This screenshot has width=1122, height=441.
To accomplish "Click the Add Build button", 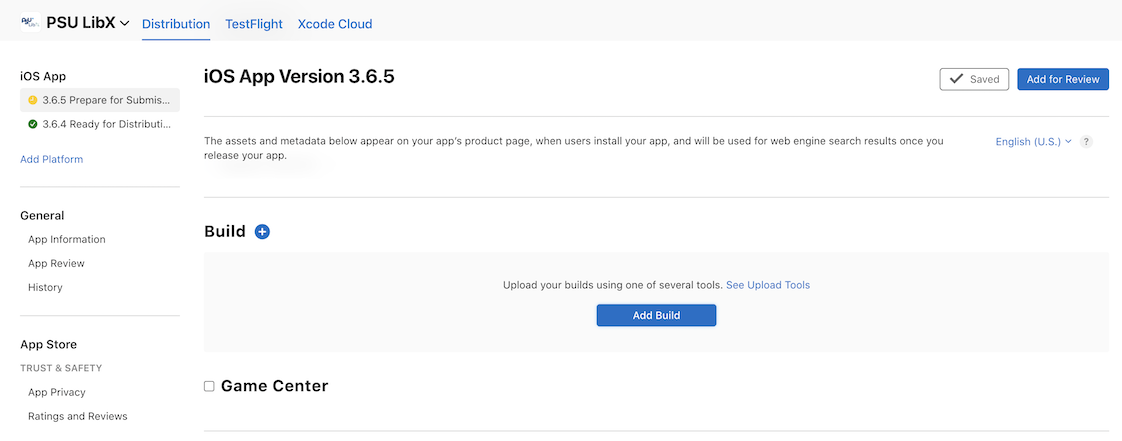I will [x=656, y=315].
